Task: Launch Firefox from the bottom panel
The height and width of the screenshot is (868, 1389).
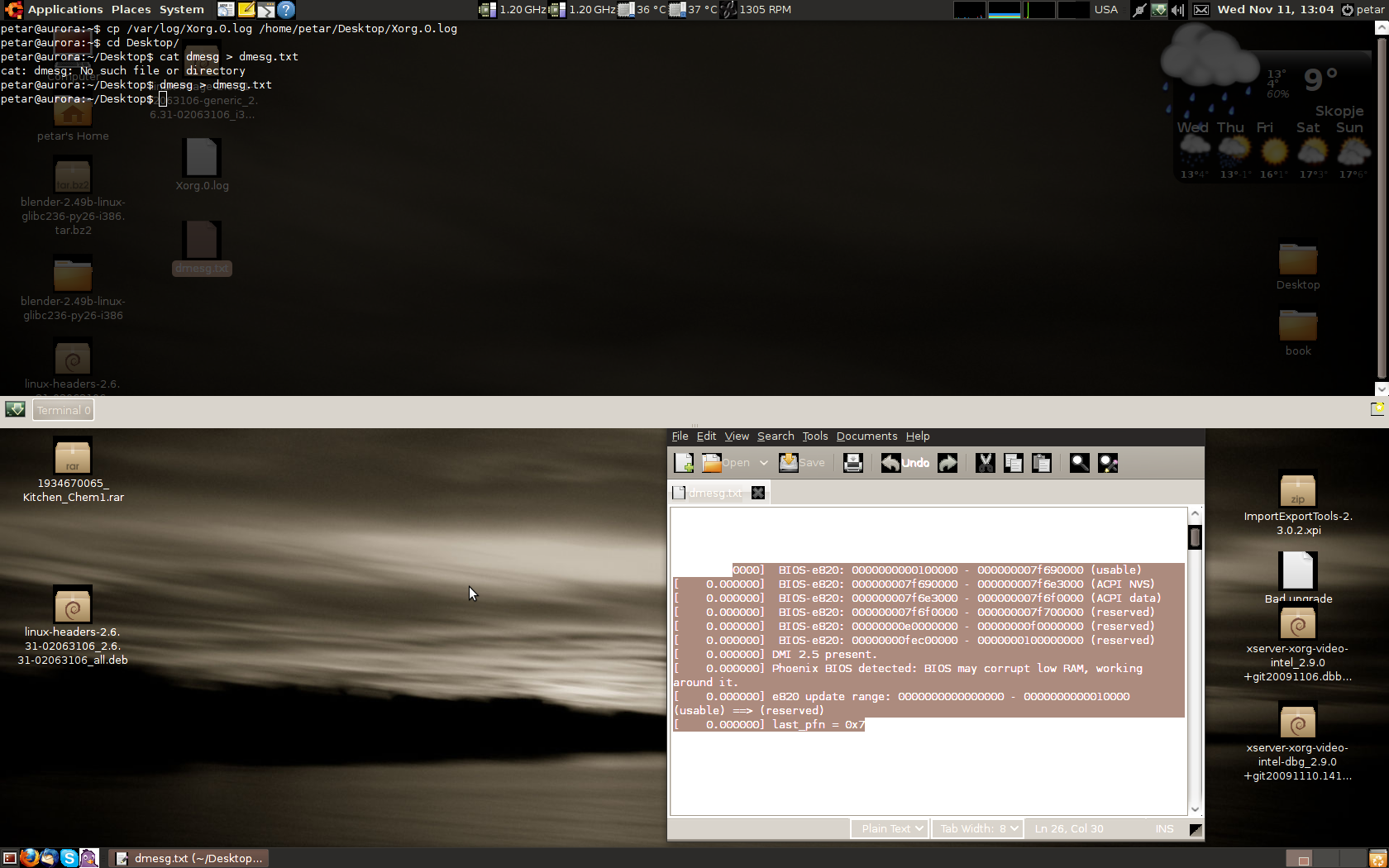Action: point(30,858)
